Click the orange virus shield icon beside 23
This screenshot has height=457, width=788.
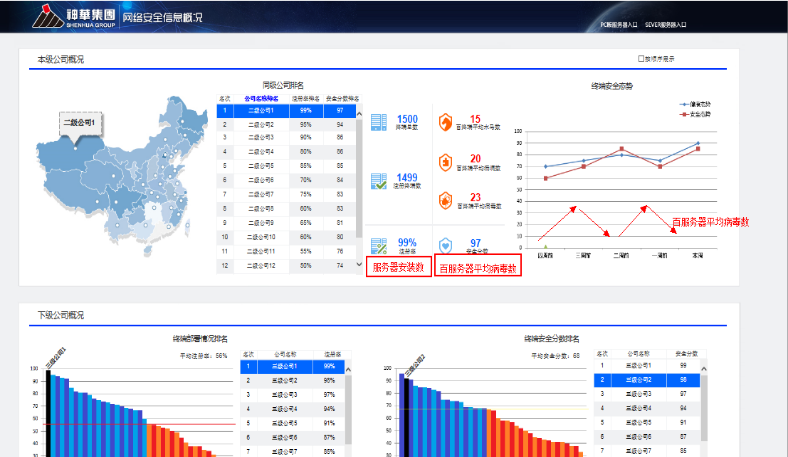click(445, 201)
